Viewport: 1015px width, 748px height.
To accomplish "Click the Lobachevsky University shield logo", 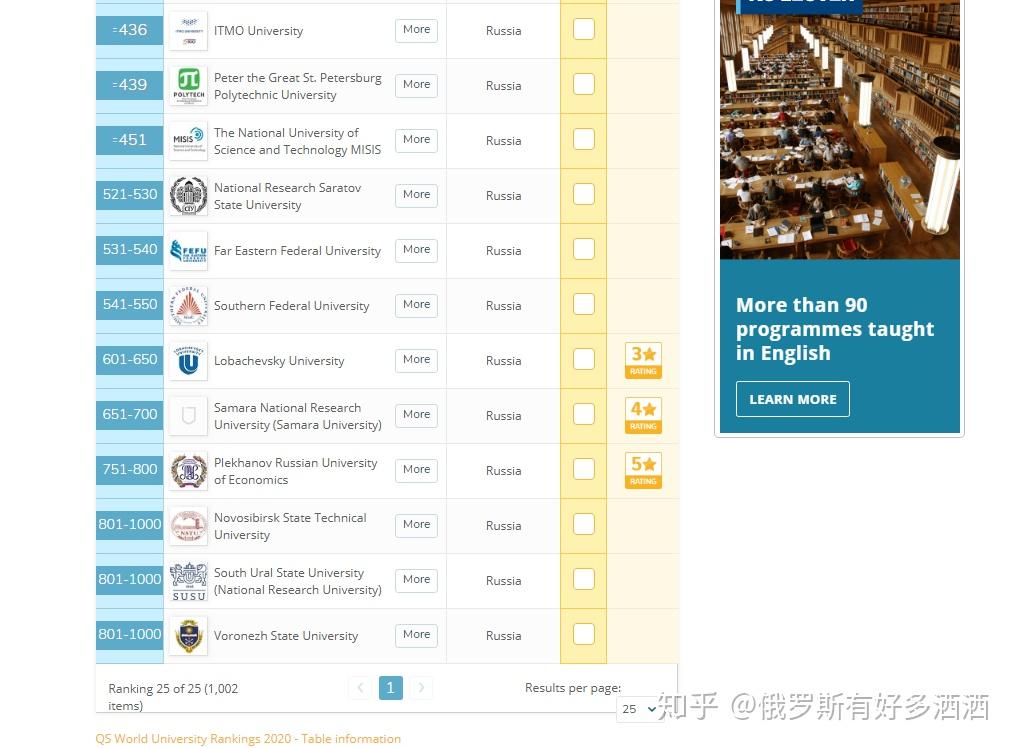I will pyautogui.click(x=188, y=360).
